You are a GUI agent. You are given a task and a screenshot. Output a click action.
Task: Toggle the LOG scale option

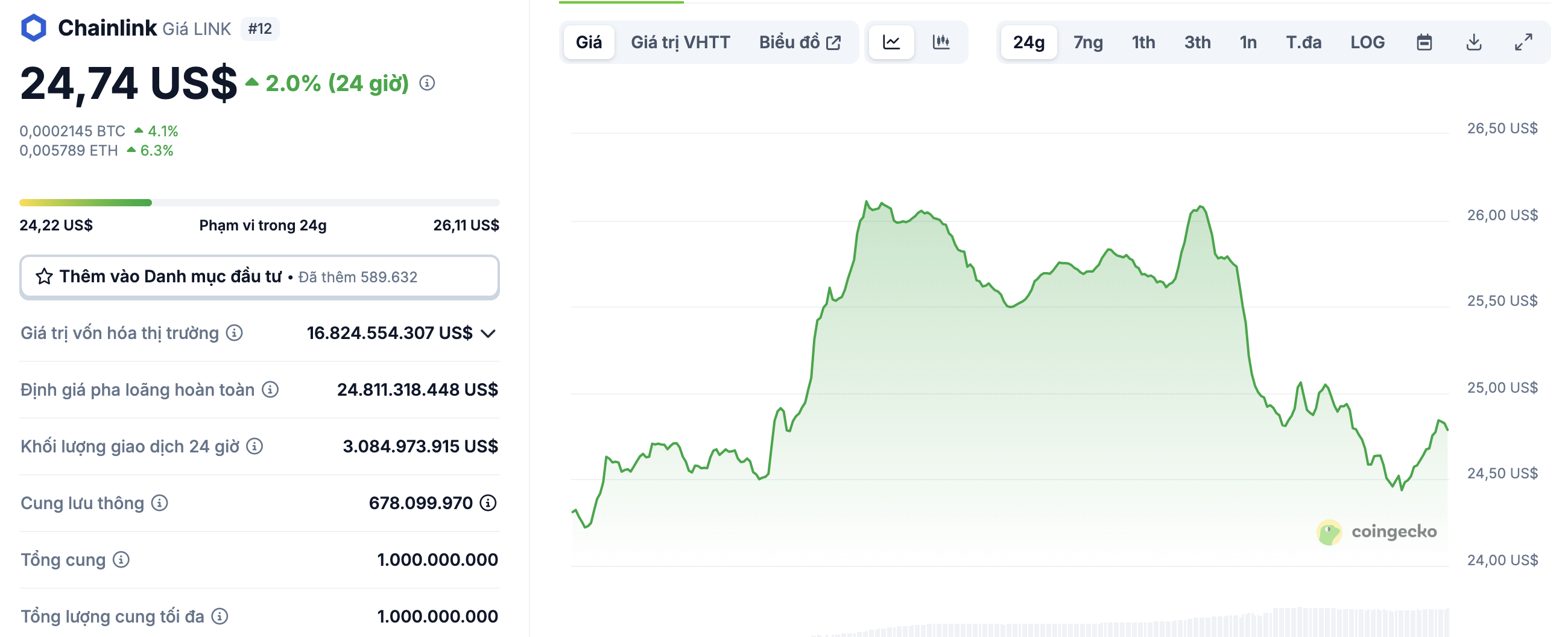pyautogui.click(x=1367, y=42)
